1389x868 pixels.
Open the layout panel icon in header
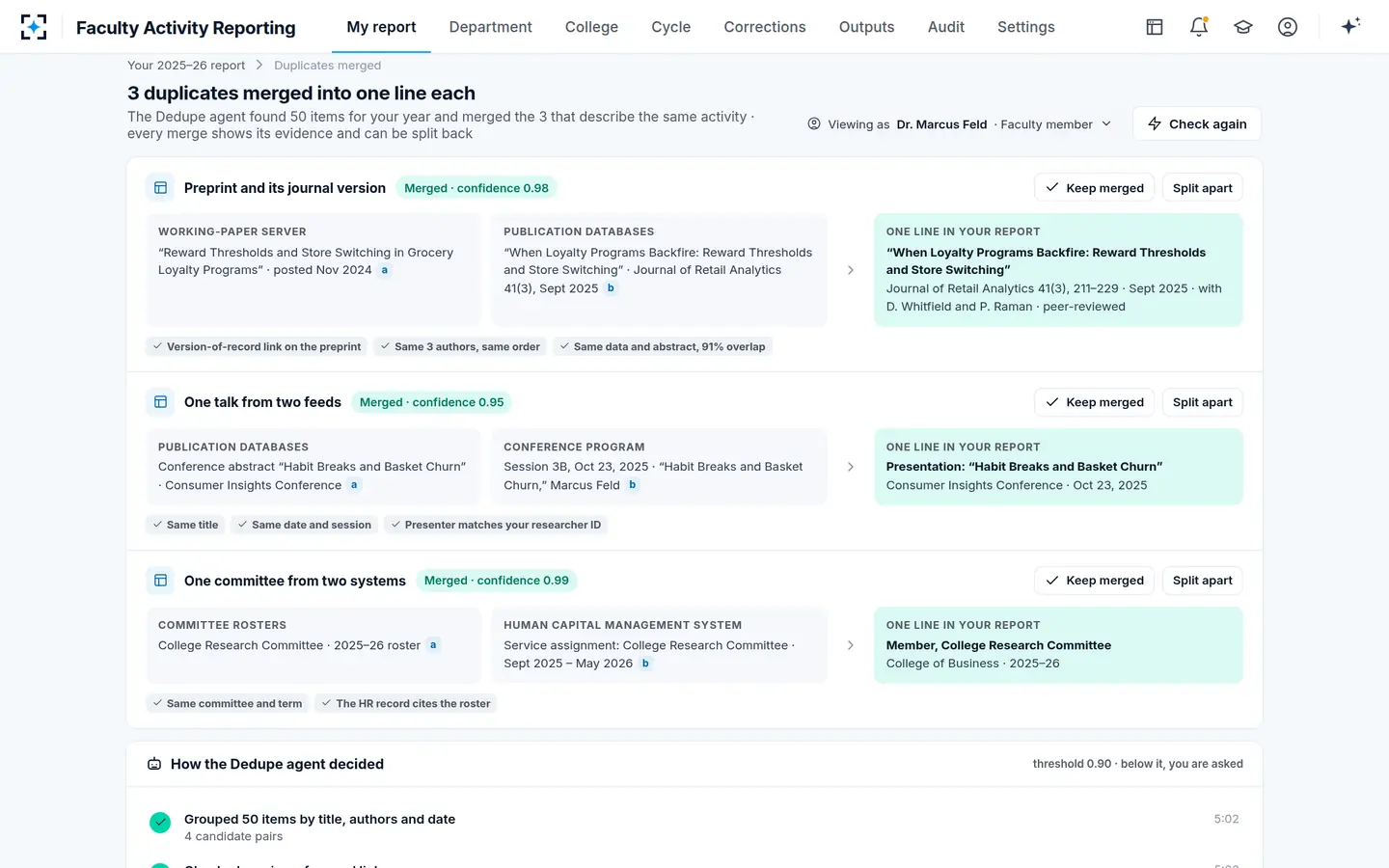point(1155,27)
